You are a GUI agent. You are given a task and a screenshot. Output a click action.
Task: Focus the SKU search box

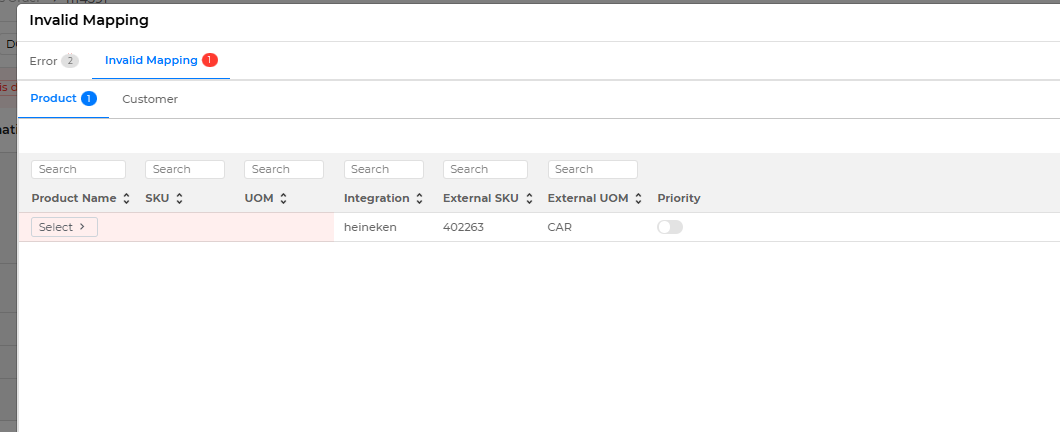[184, 169]
